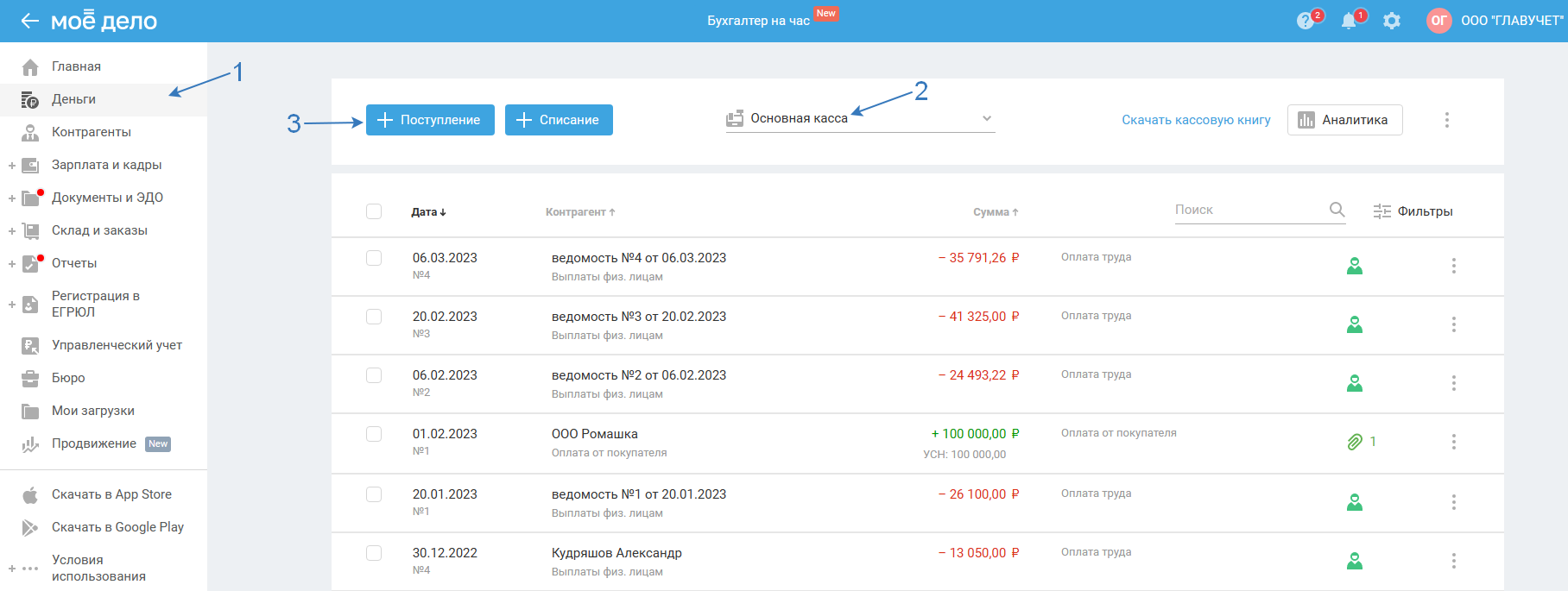This screenshot has width=1568, height=591.
Task: Go to Контрагенты in sidebar
Action: pos(91,132)
